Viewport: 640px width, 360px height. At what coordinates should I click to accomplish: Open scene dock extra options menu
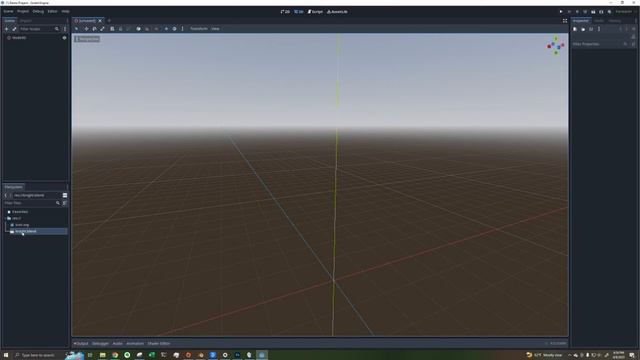tap(65, 29)
